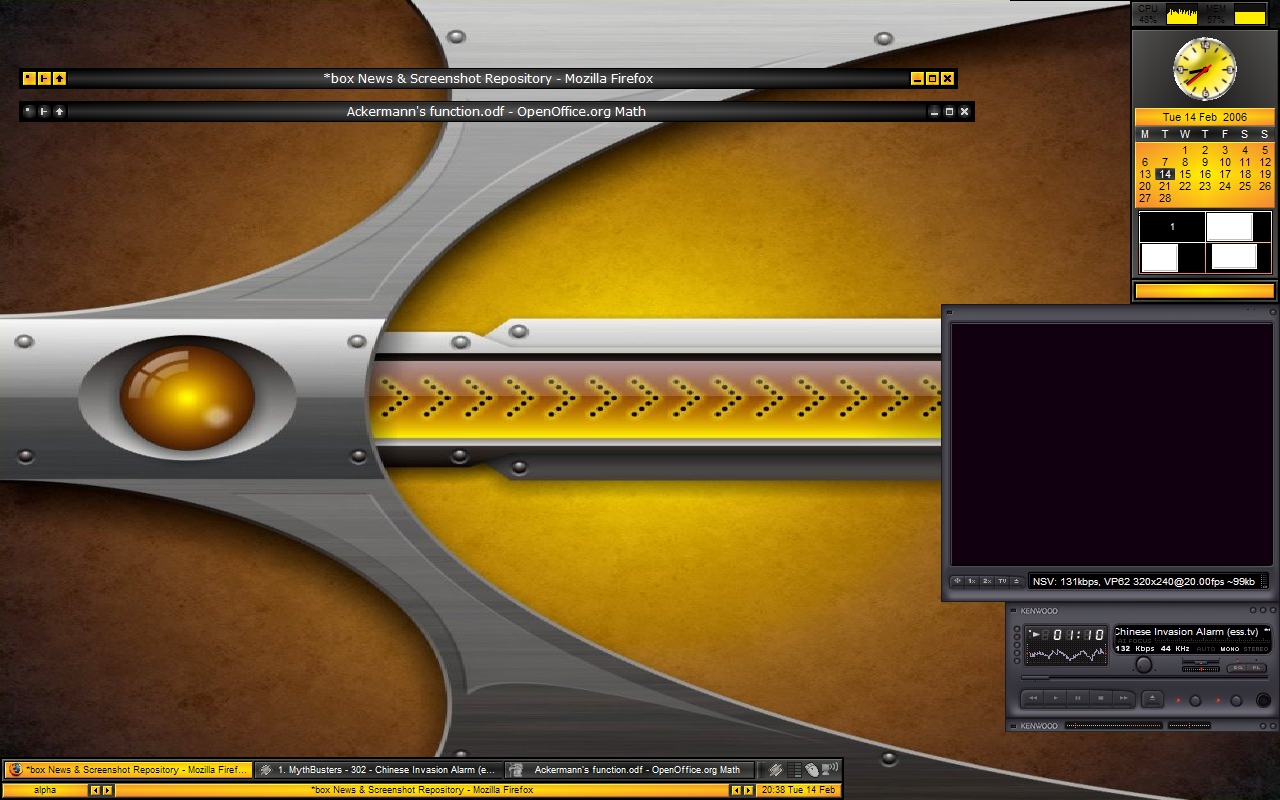Click the large dark round button at player's right

click(x=1263, y=700)
